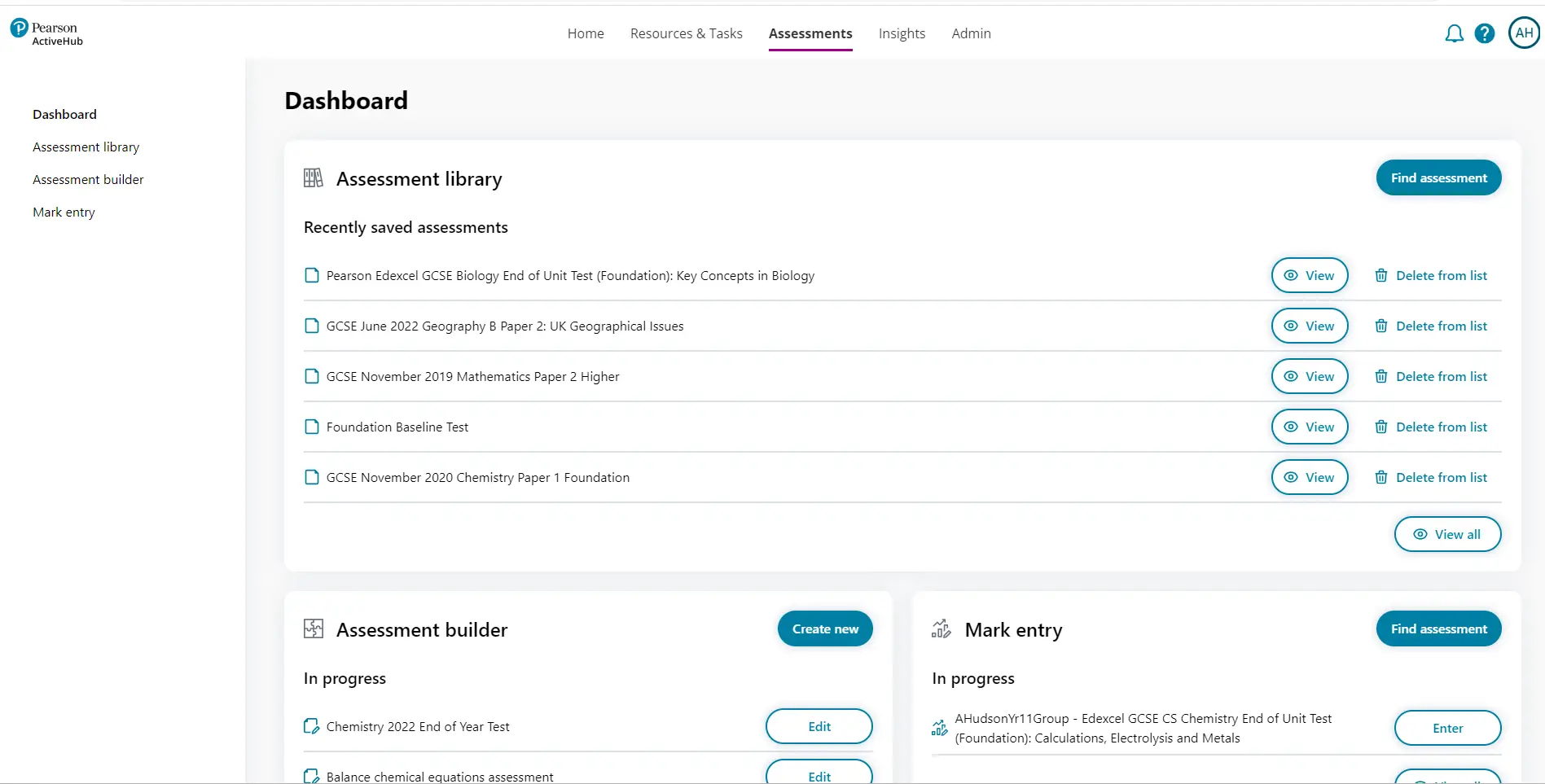Image resolution: width=1545 pixels, height=784 pixels.
Task: Delete Biology End of Unit Test from list
Action: (1431, 275)
